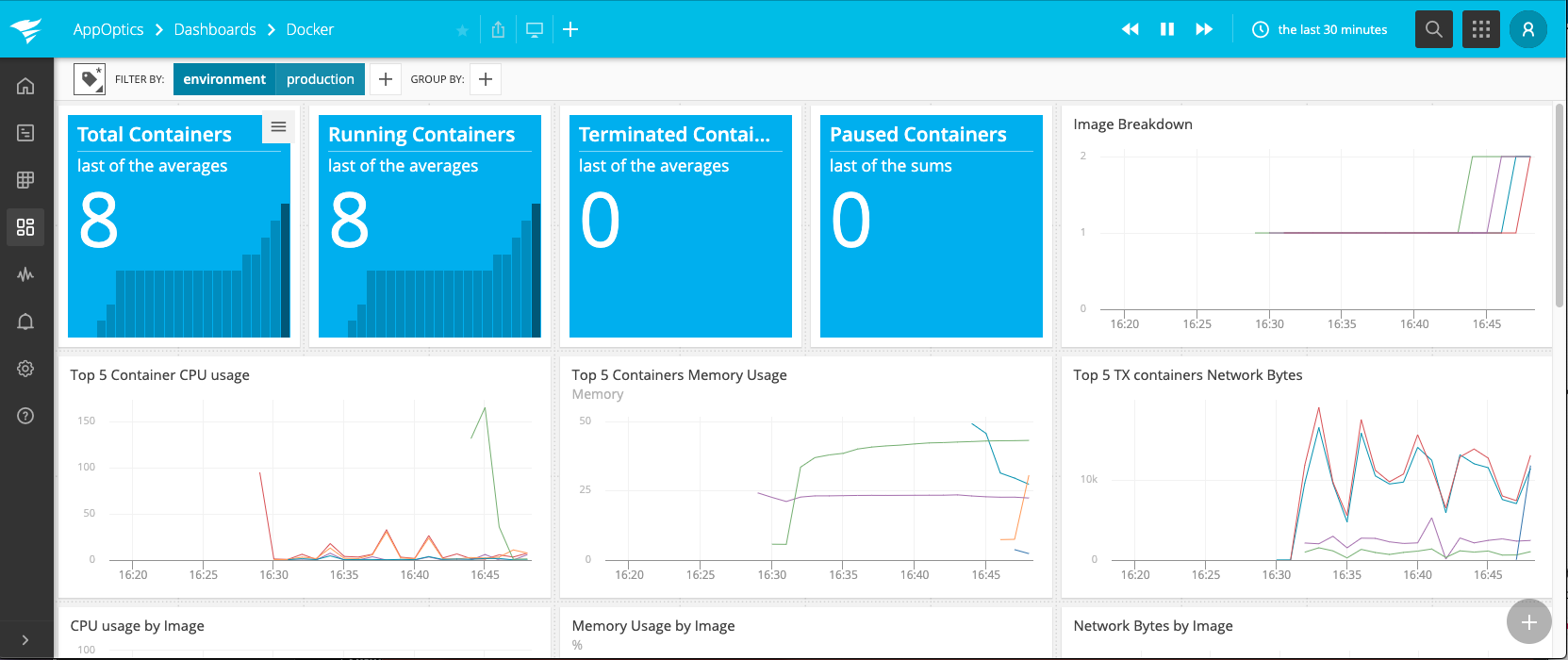
Task: Select the Running Containers tile
Action: click(430, 226)
